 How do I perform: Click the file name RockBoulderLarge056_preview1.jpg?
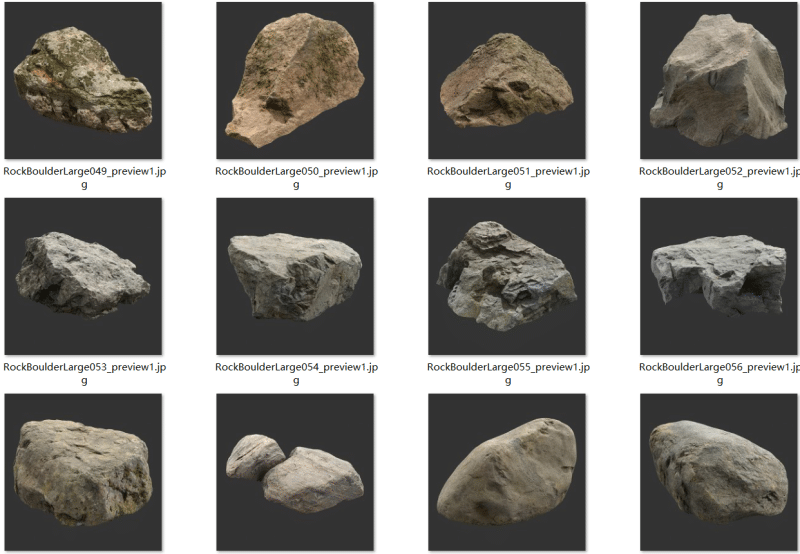click(719, 373)
